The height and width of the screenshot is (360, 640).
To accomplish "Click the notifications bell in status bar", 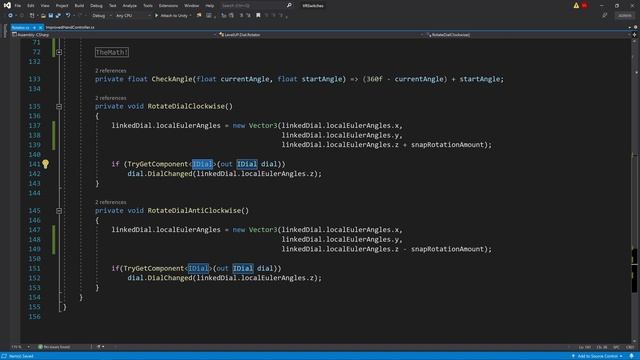I will click(x=631, y=356).
